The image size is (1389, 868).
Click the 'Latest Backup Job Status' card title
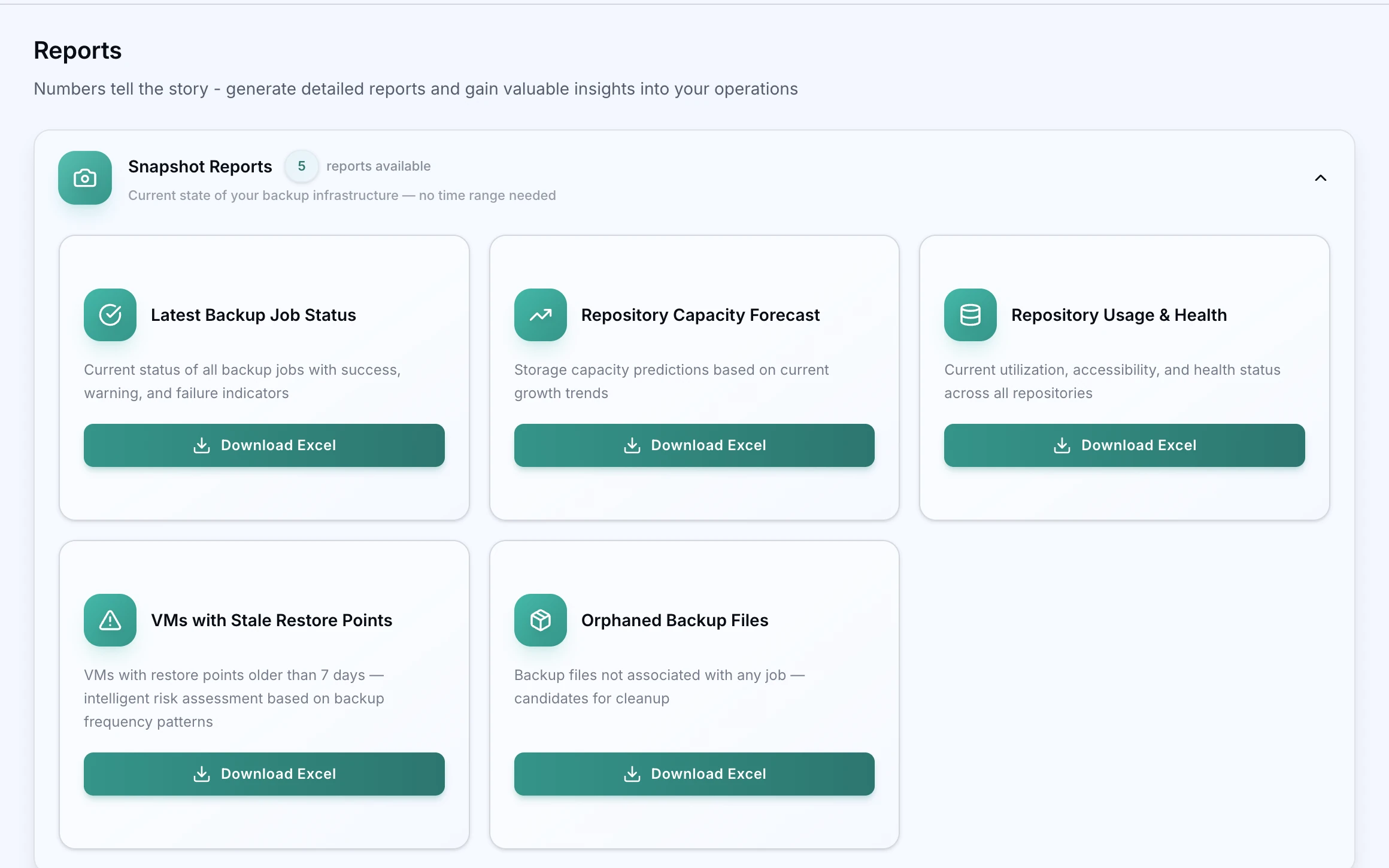tap(253, 315)
